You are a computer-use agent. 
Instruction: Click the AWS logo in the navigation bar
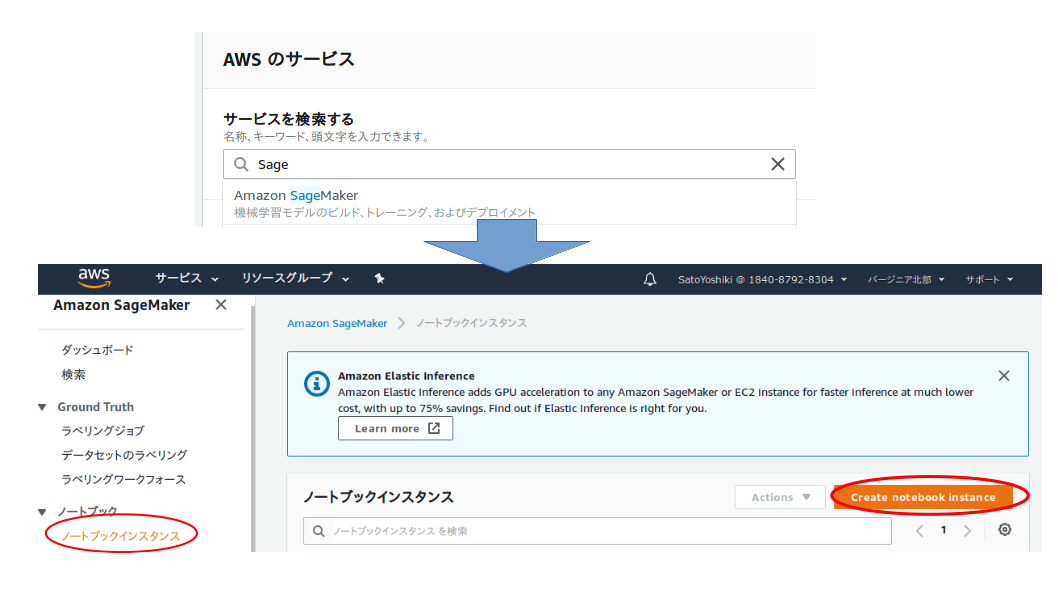tap(92, 279)
